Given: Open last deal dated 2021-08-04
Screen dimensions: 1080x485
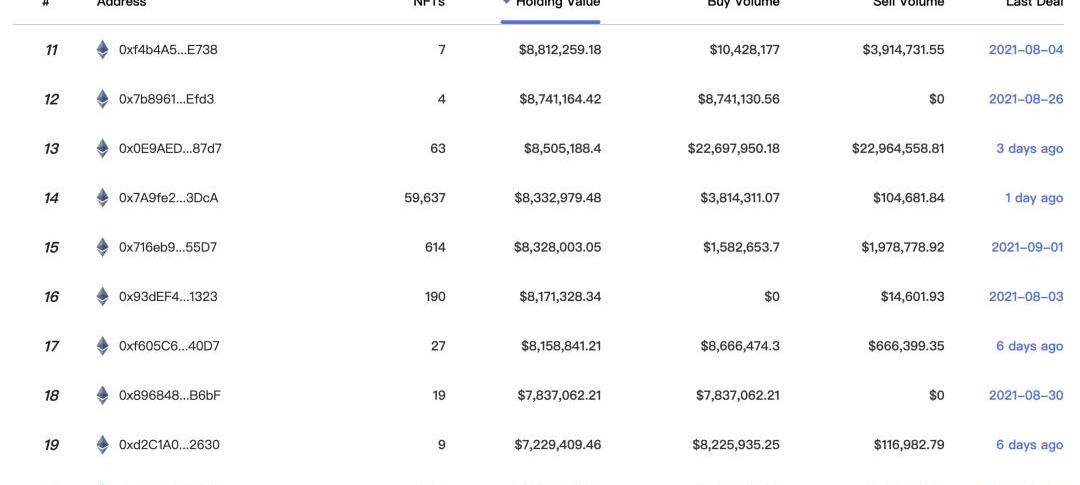Looking at the screenshot, I should [x=1026, y=50].
